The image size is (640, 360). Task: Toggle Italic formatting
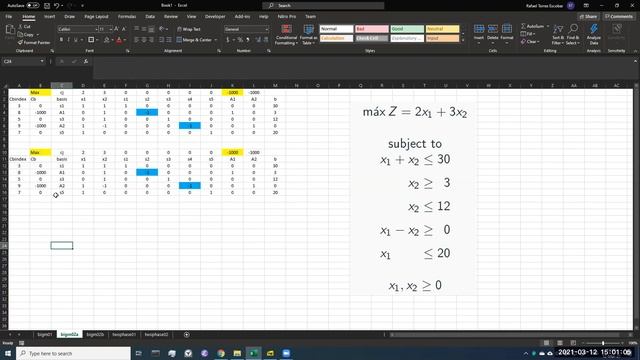(68, 40)
